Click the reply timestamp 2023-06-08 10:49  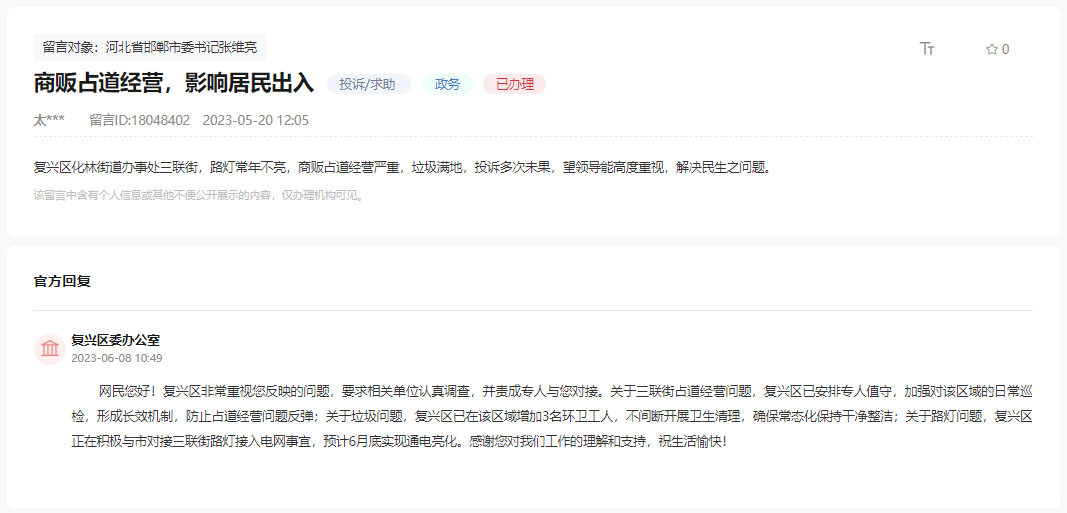click(117, 358)
